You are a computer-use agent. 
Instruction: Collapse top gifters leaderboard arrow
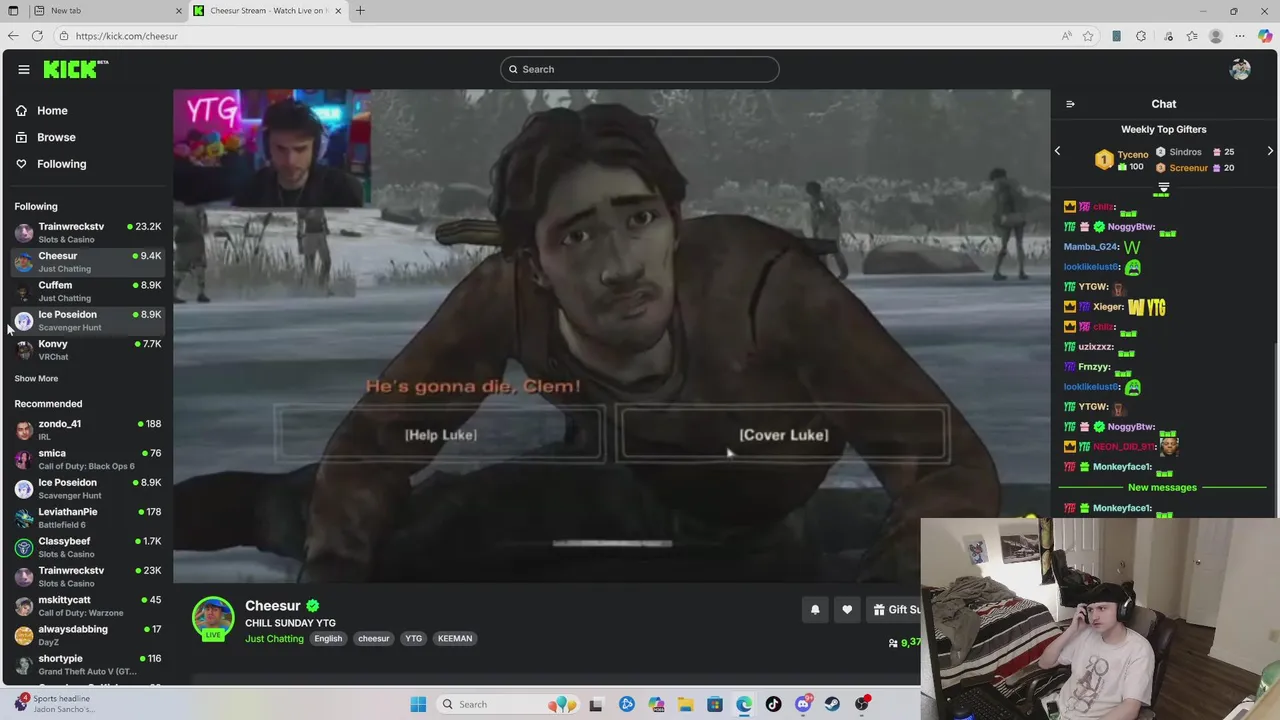pos(1164,188)
